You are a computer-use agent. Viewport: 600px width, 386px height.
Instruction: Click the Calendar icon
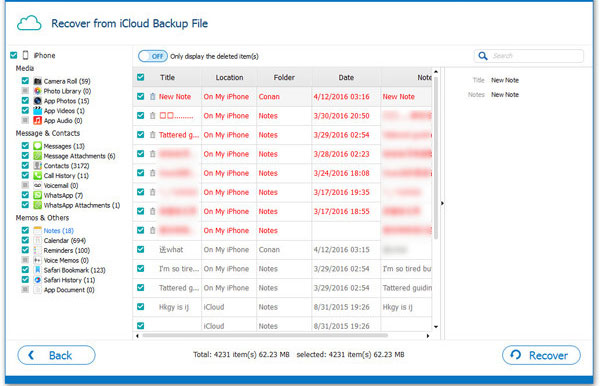[37, 240]
